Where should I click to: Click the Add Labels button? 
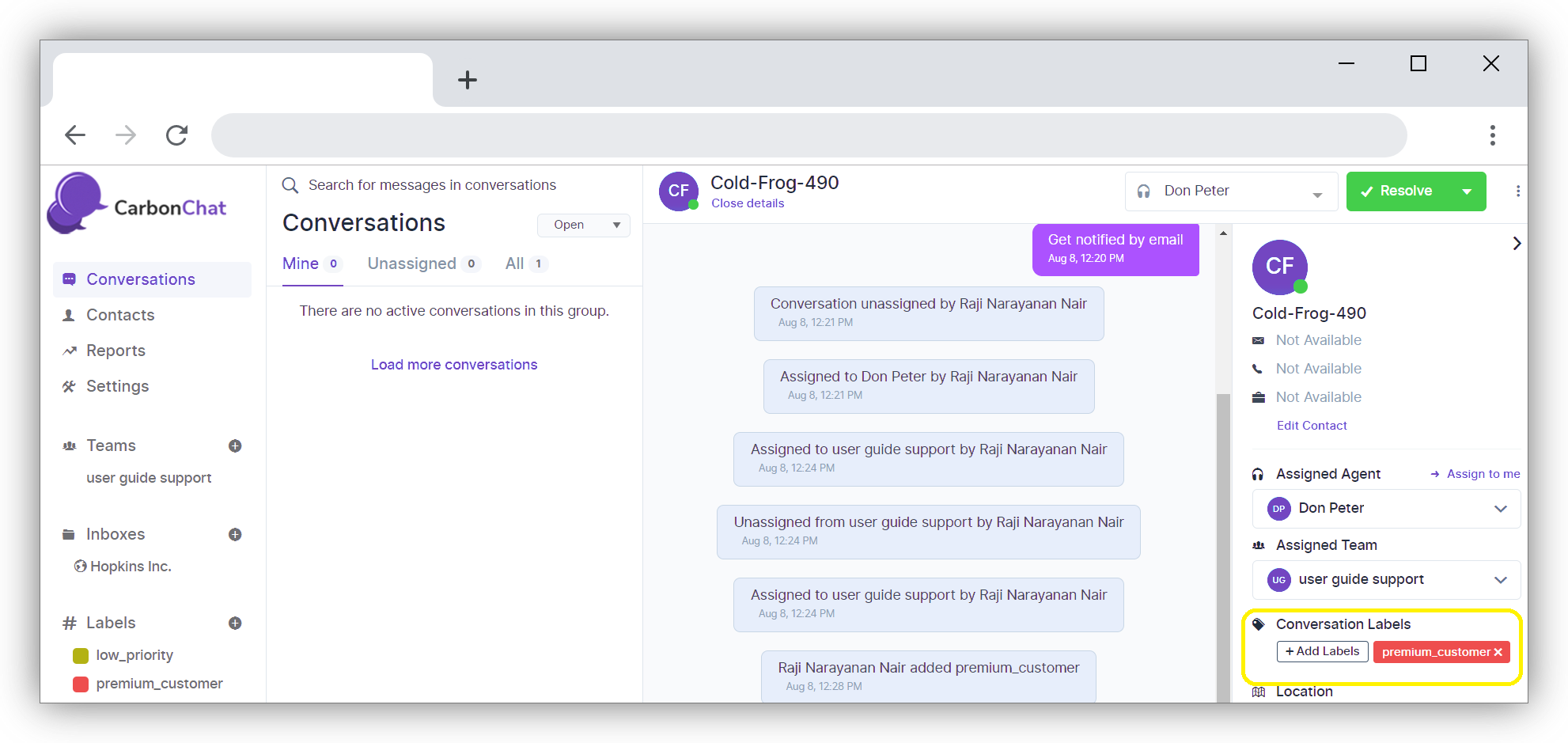click(x=1322, y=652)
